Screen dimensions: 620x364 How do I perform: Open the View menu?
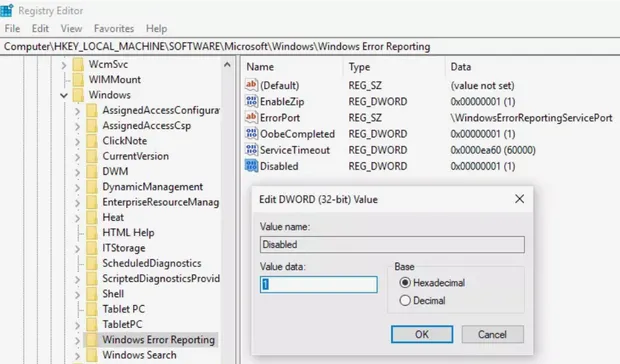tap(71, 28)
